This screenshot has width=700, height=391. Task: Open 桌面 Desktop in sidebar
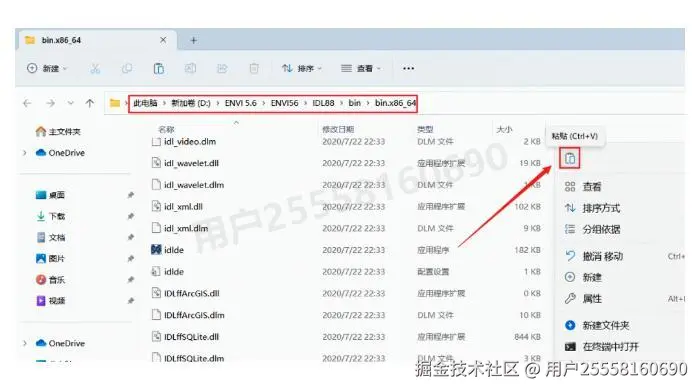[50, 195]
